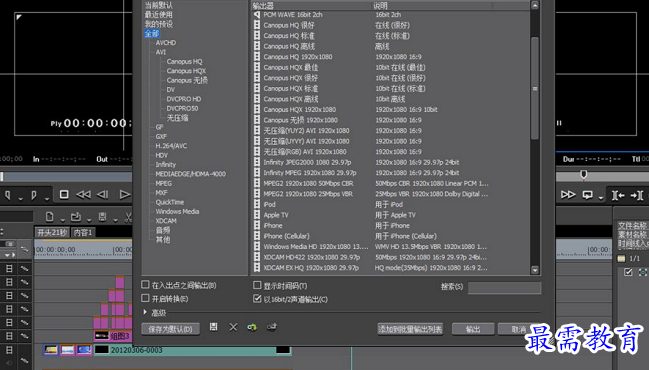This screenshot has width=649, height=370.
Task: Click the Set In point icon
Action: point(8,195)
